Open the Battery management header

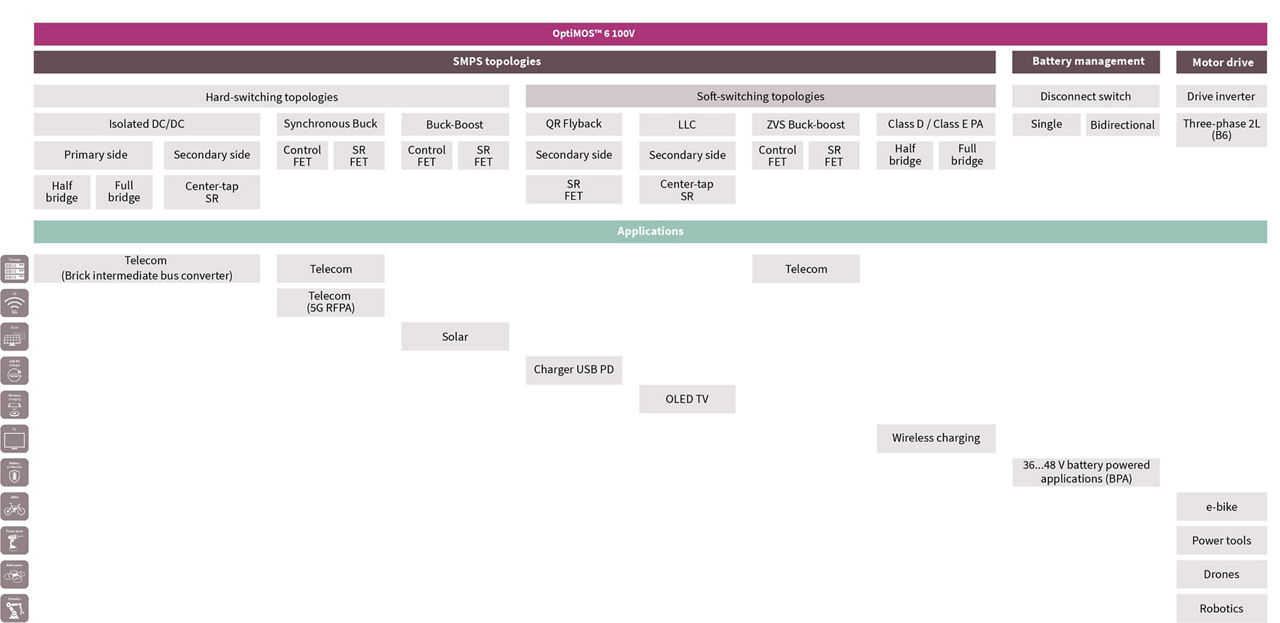coord(1086,62)
